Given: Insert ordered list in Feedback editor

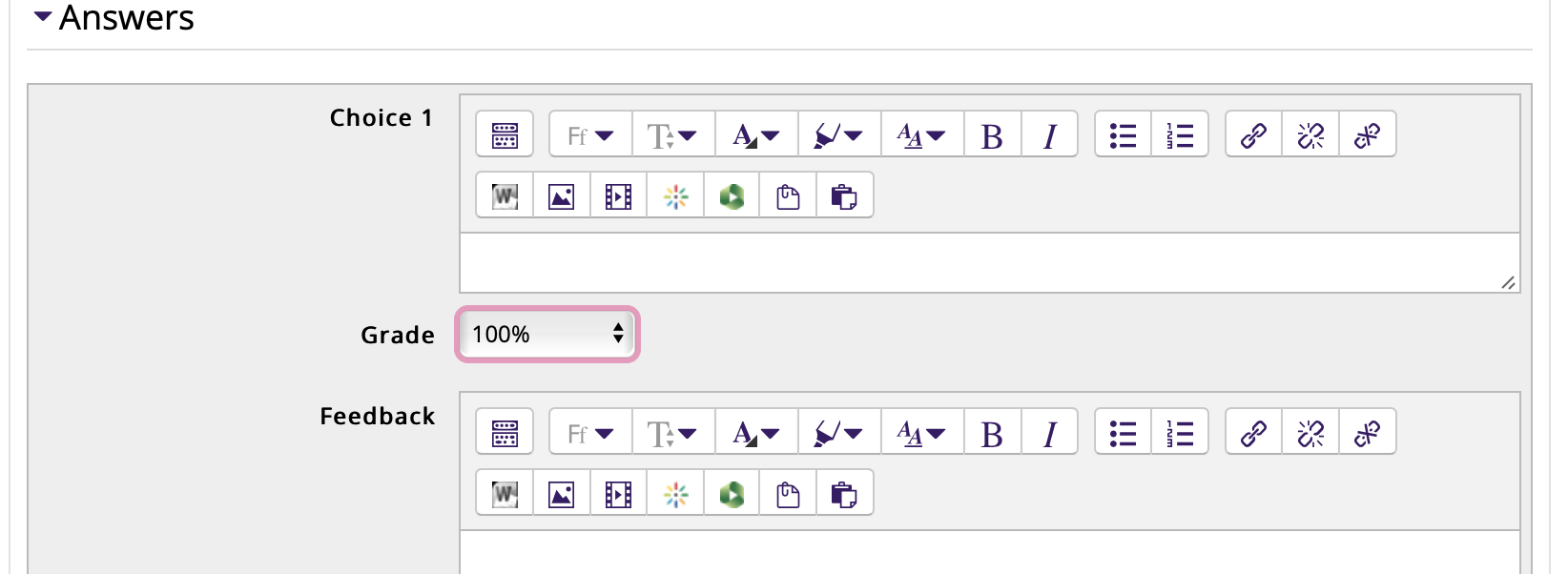Looking at the screenshot, I should point(1180,432).
